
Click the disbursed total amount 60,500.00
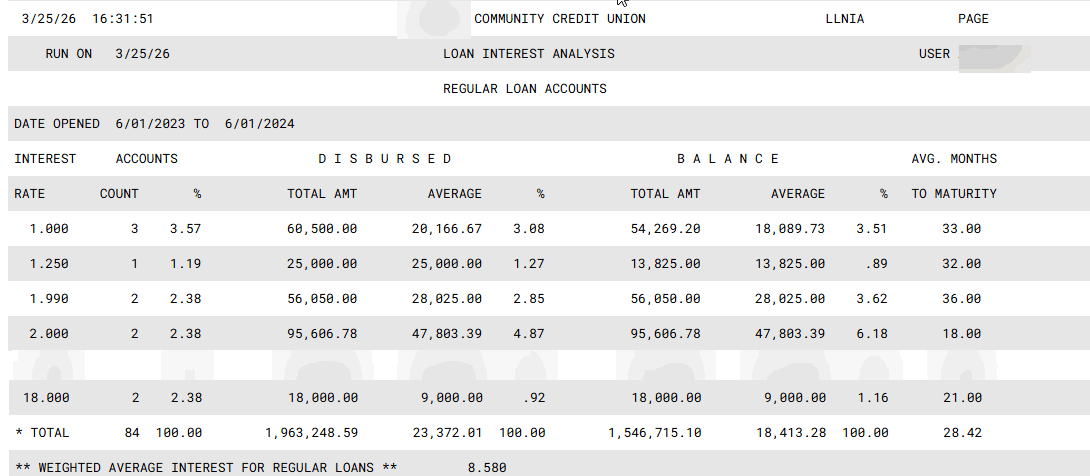coord(322,228)
